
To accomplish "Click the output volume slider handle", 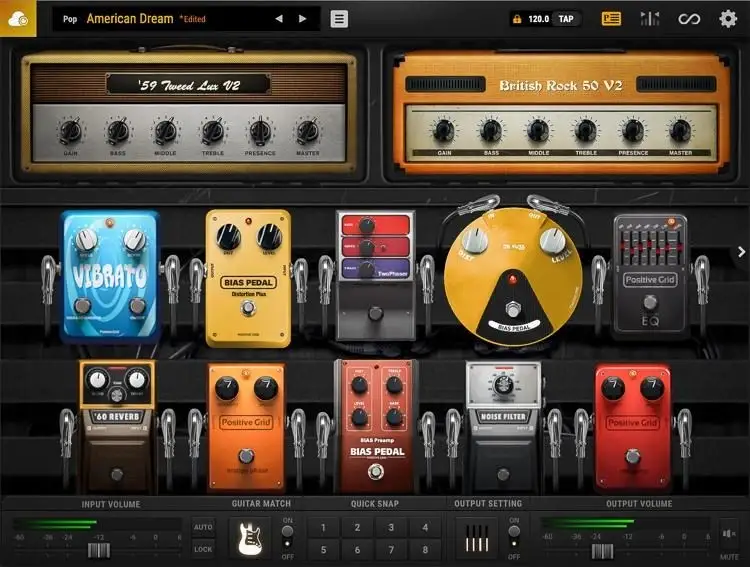I will [602, 551].
